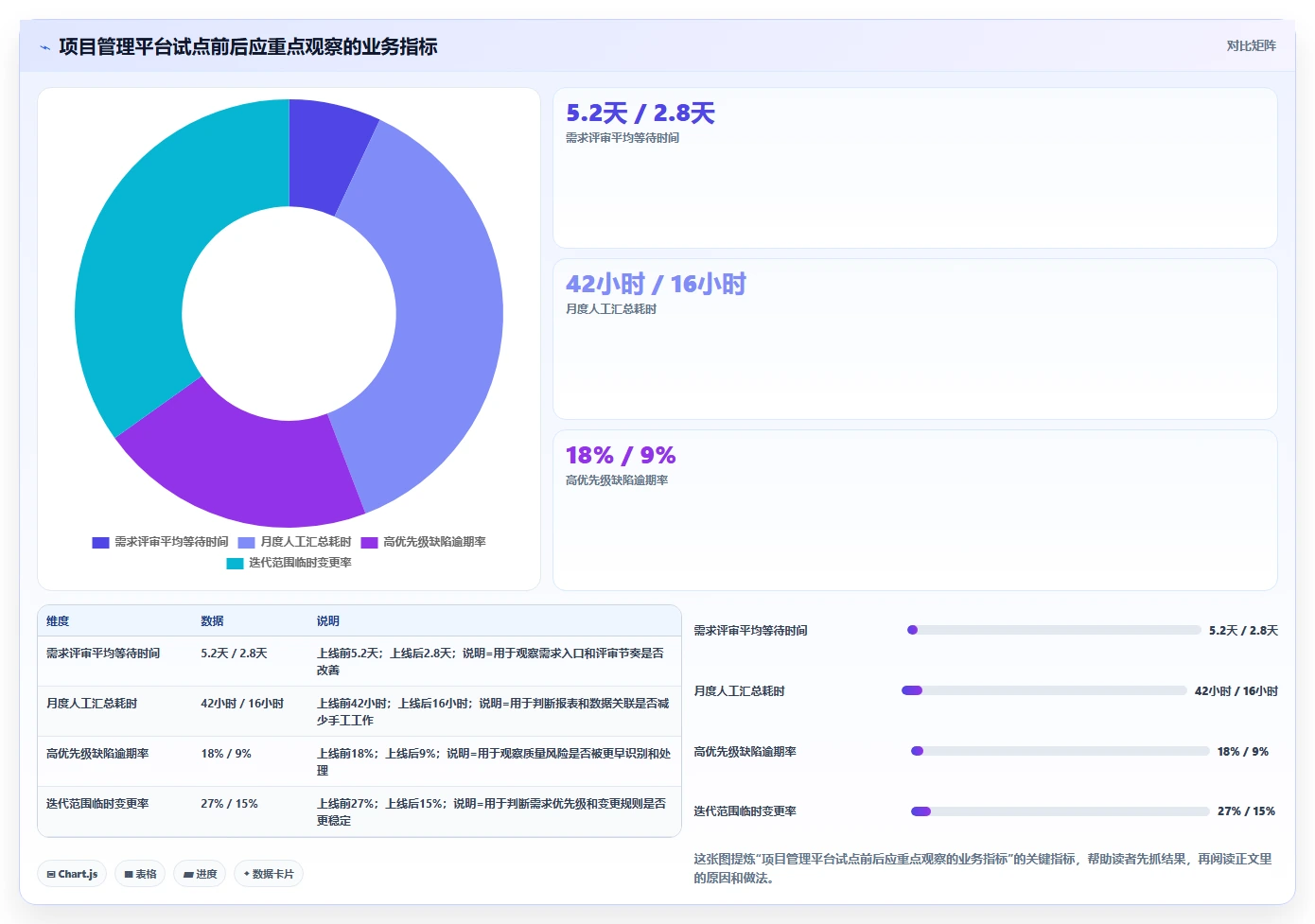Viewport: 1315px width, 924px height.
Task: Click 月度人工汇总耗时 label in second card
Action: pos(611,309)
